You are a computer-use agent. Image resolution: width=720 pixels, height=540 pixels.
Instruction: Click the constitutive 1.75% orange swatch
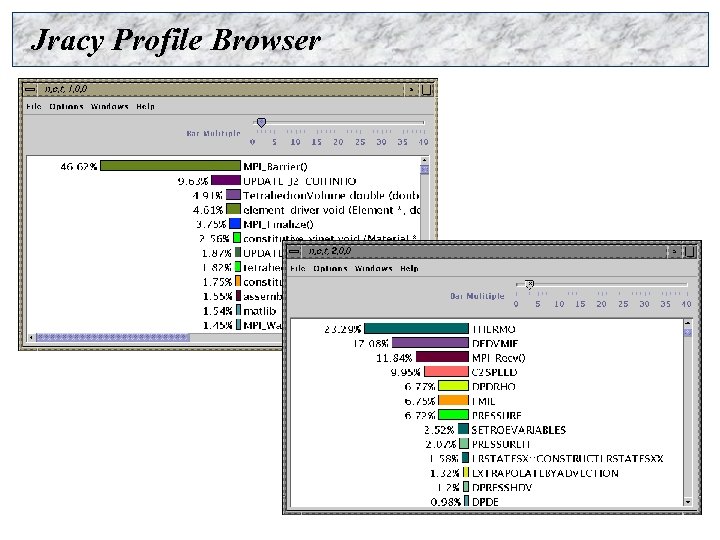pos(238,281)
